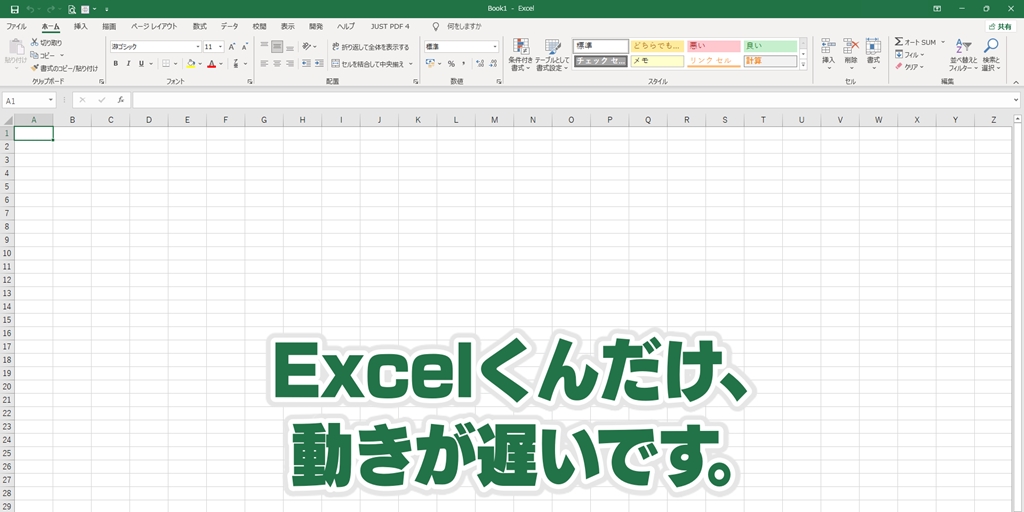The width and height of the screenshot is (1024, 512).
Task: Toggle left horizontal alignment
Action: click(x=264, y=63)
